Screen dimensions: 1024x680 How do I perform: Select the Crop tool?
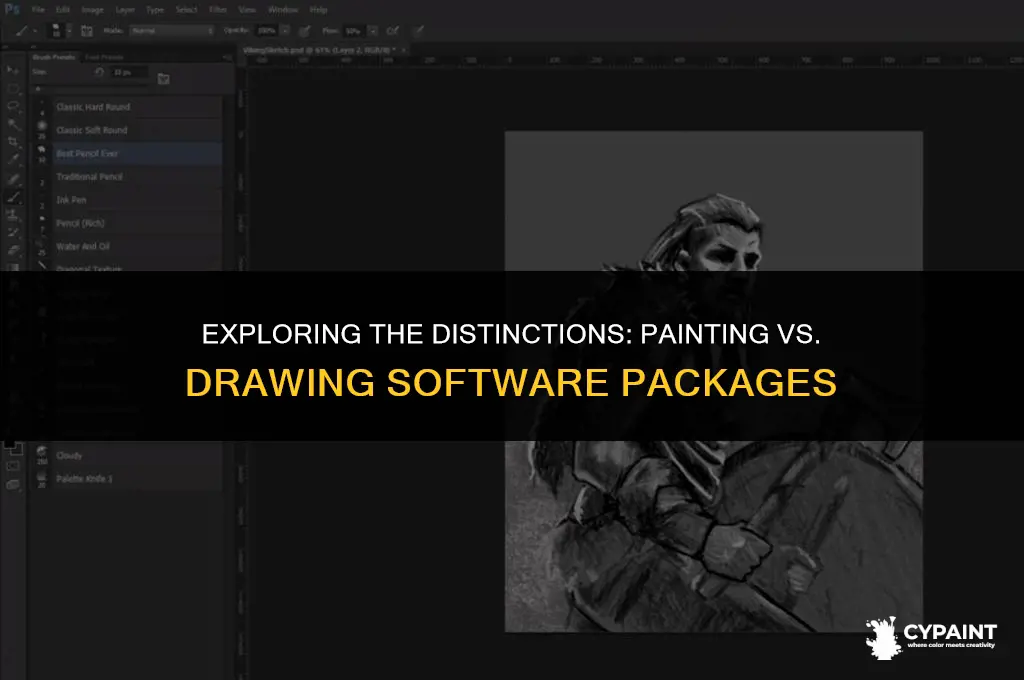tap(12, 141)
